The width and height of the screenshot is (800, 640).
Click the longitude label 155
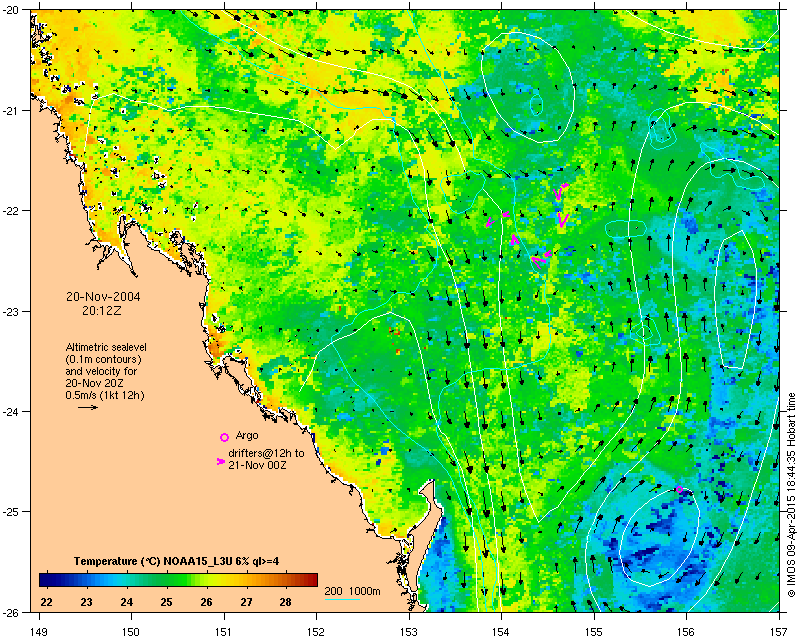pos(594,631)
